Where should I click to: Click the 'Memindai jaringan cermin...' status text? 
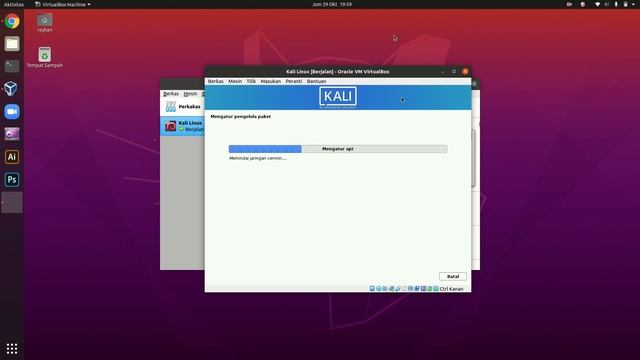(x=258, y=158)
